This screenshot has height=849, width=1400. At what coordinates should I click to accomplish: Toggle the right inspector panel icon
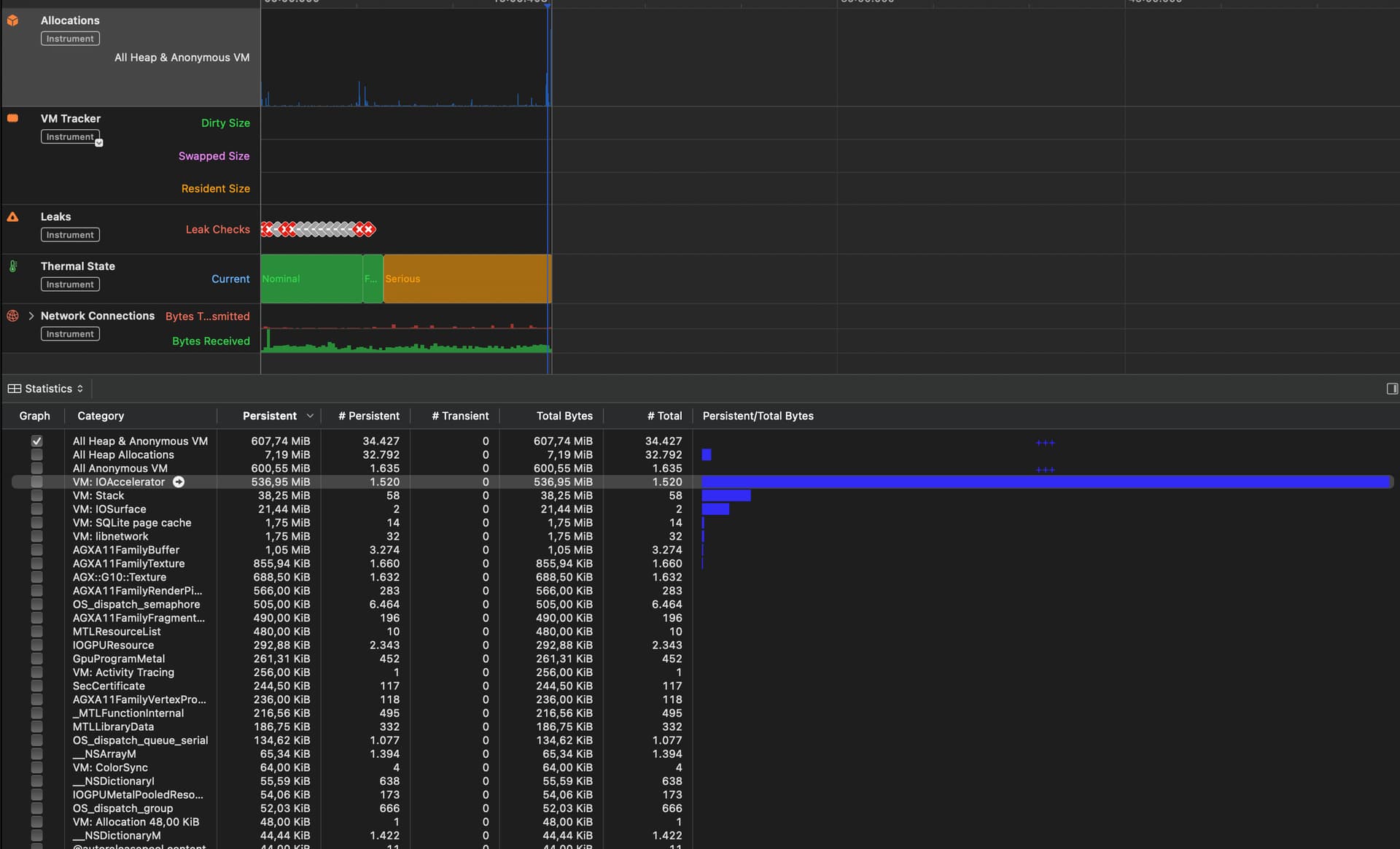1391,388
